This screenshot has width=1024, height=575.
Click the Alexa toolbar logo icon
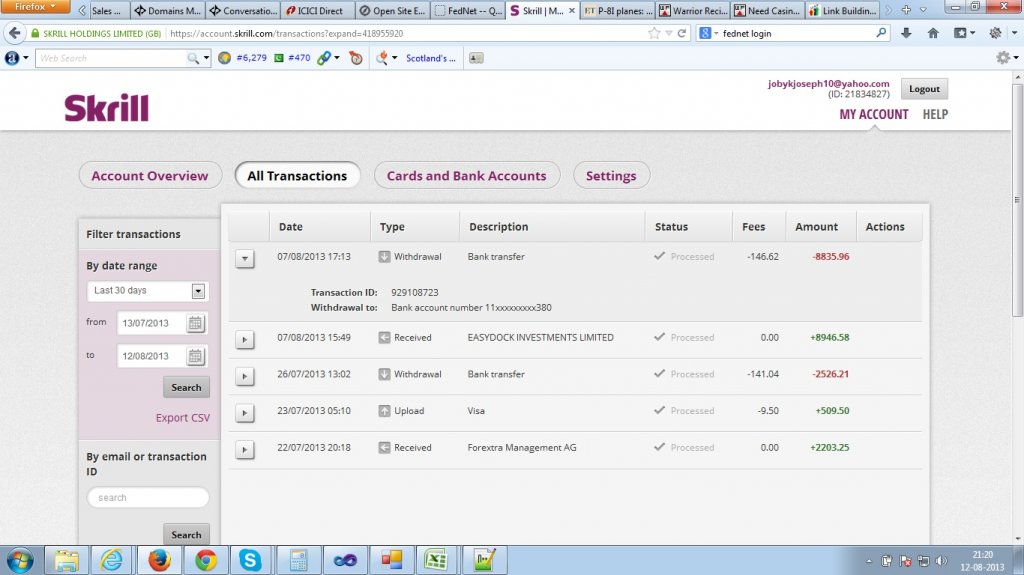pyautogui.click(x=12, y=58)
